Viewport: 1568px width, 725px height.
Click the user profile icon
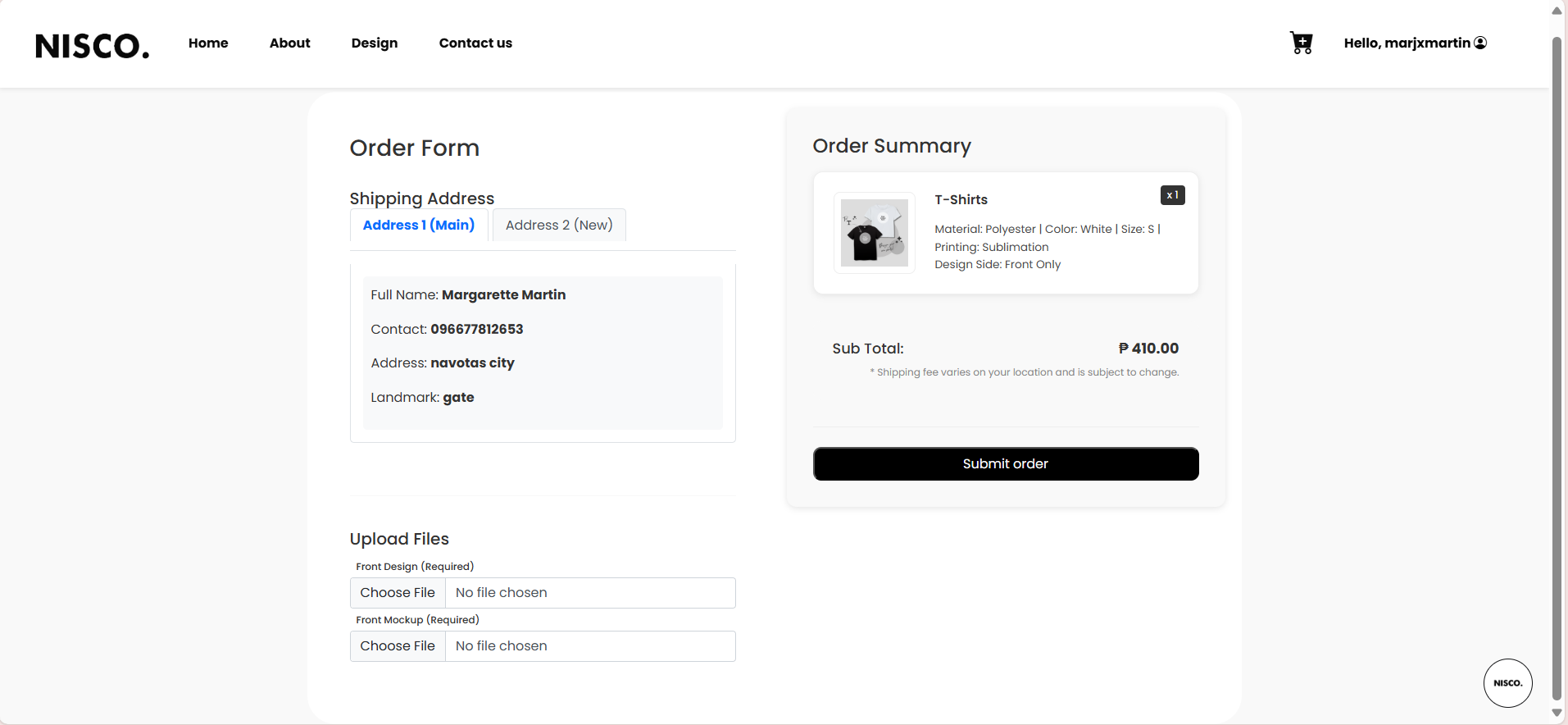click(1480, 43)
